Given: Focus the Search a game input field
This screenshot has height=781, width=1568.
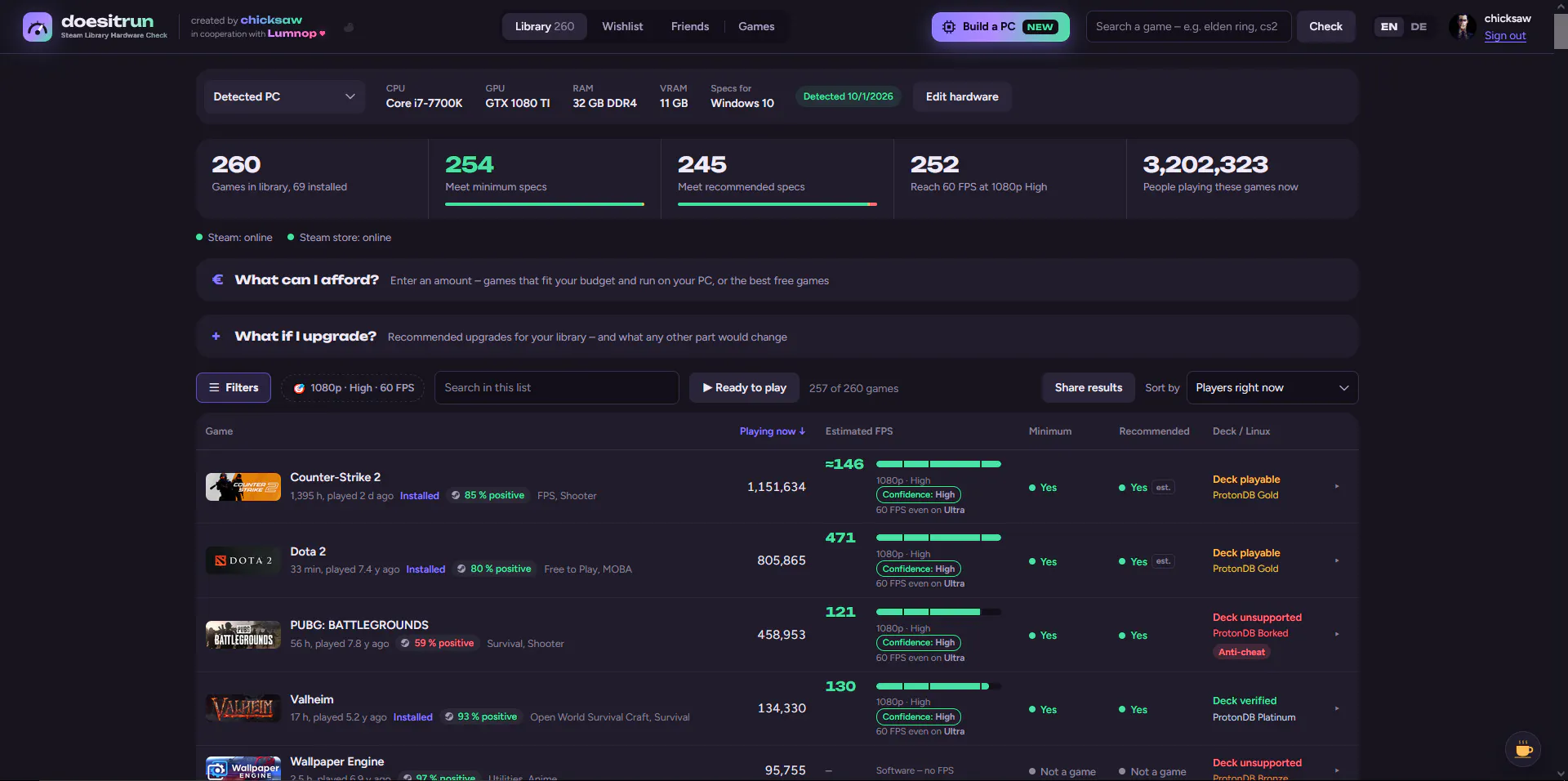Looking at the screenshot, I should click(x=1188, y=27).
